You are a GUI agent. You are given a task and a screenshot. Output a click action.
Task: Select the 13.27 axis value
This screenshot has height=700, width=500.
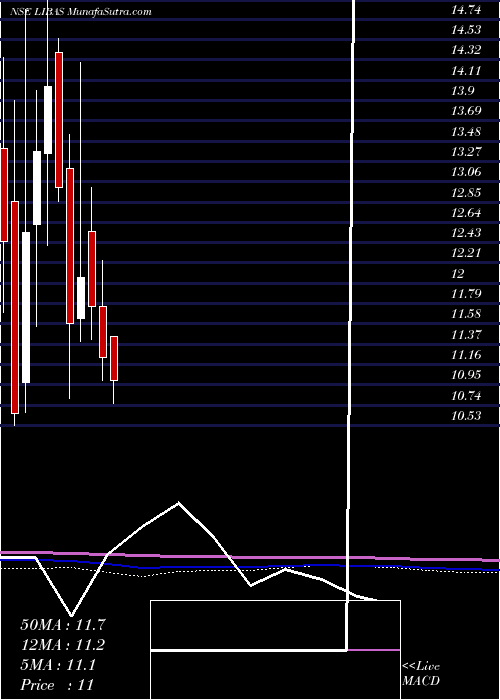click(466, 151)
